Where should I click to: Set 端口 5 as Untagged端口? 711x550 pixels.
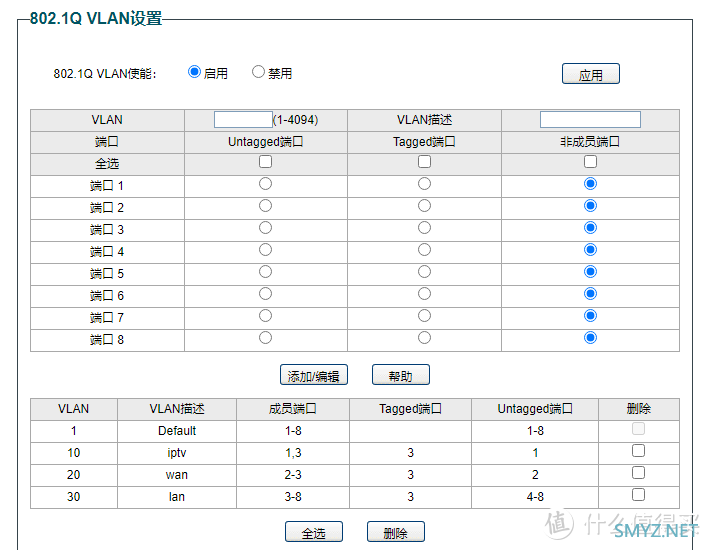265,272
